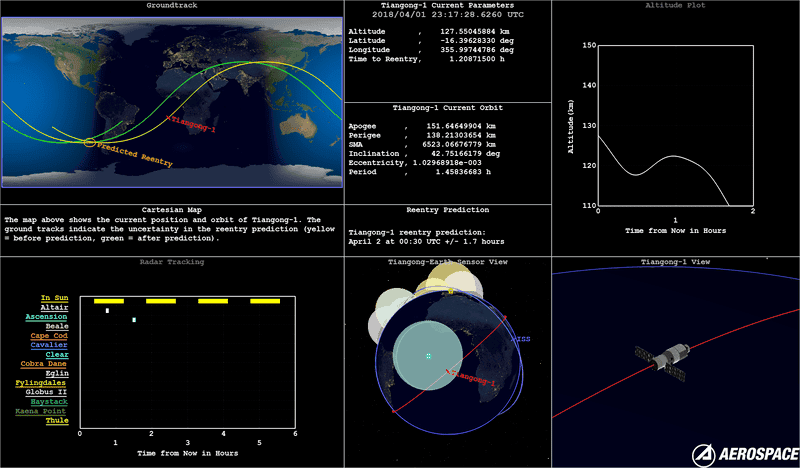
Task: Click the cyan Ascension tracking marker
Action: pos(134,320)
